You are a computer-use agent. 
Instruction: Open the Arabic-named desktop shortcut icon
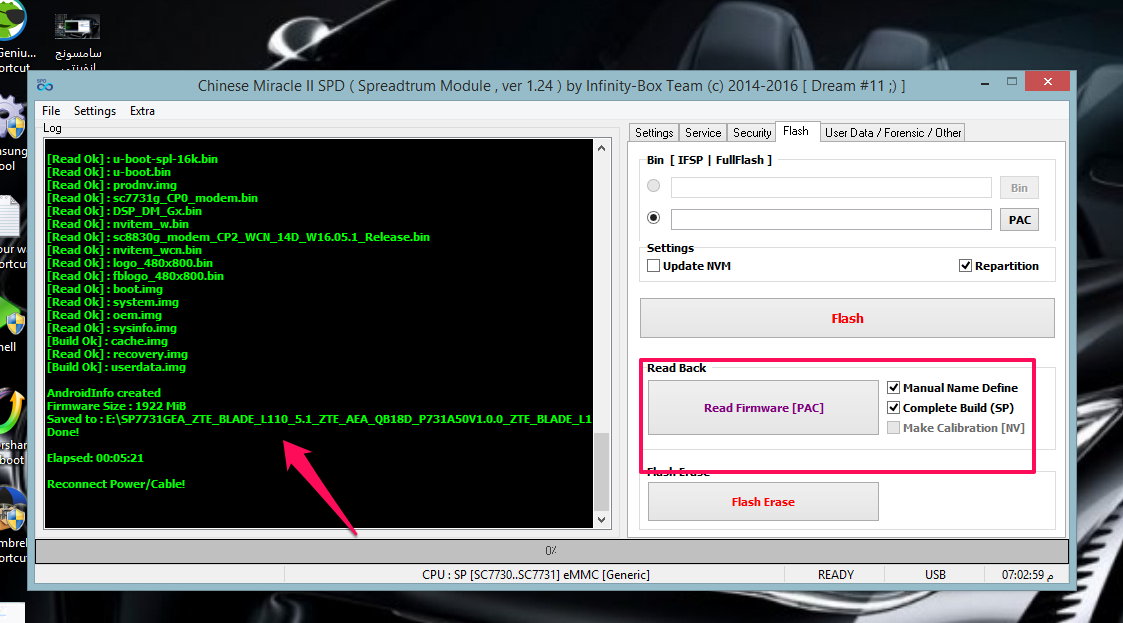pos(77,43)
